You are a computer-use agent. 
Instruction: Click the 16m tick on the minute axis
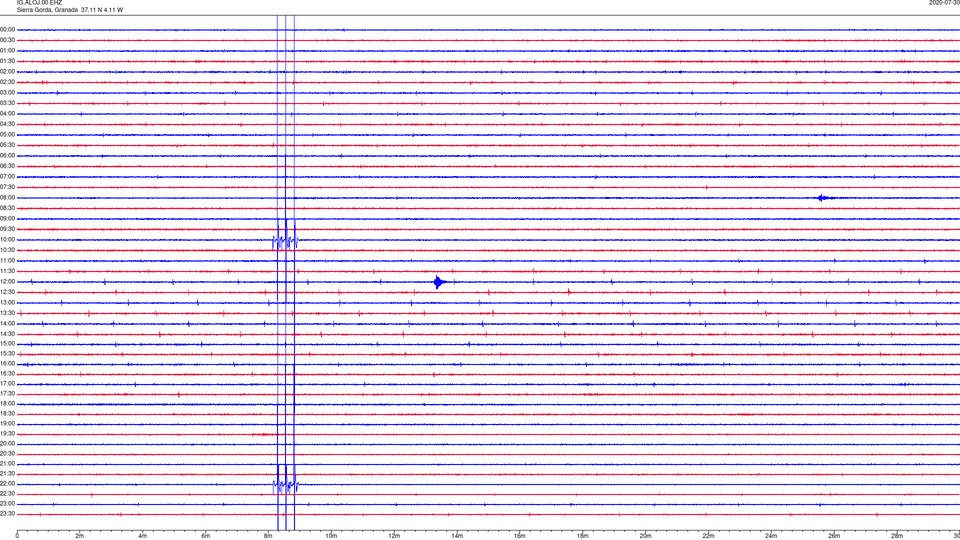click(520, 536)
